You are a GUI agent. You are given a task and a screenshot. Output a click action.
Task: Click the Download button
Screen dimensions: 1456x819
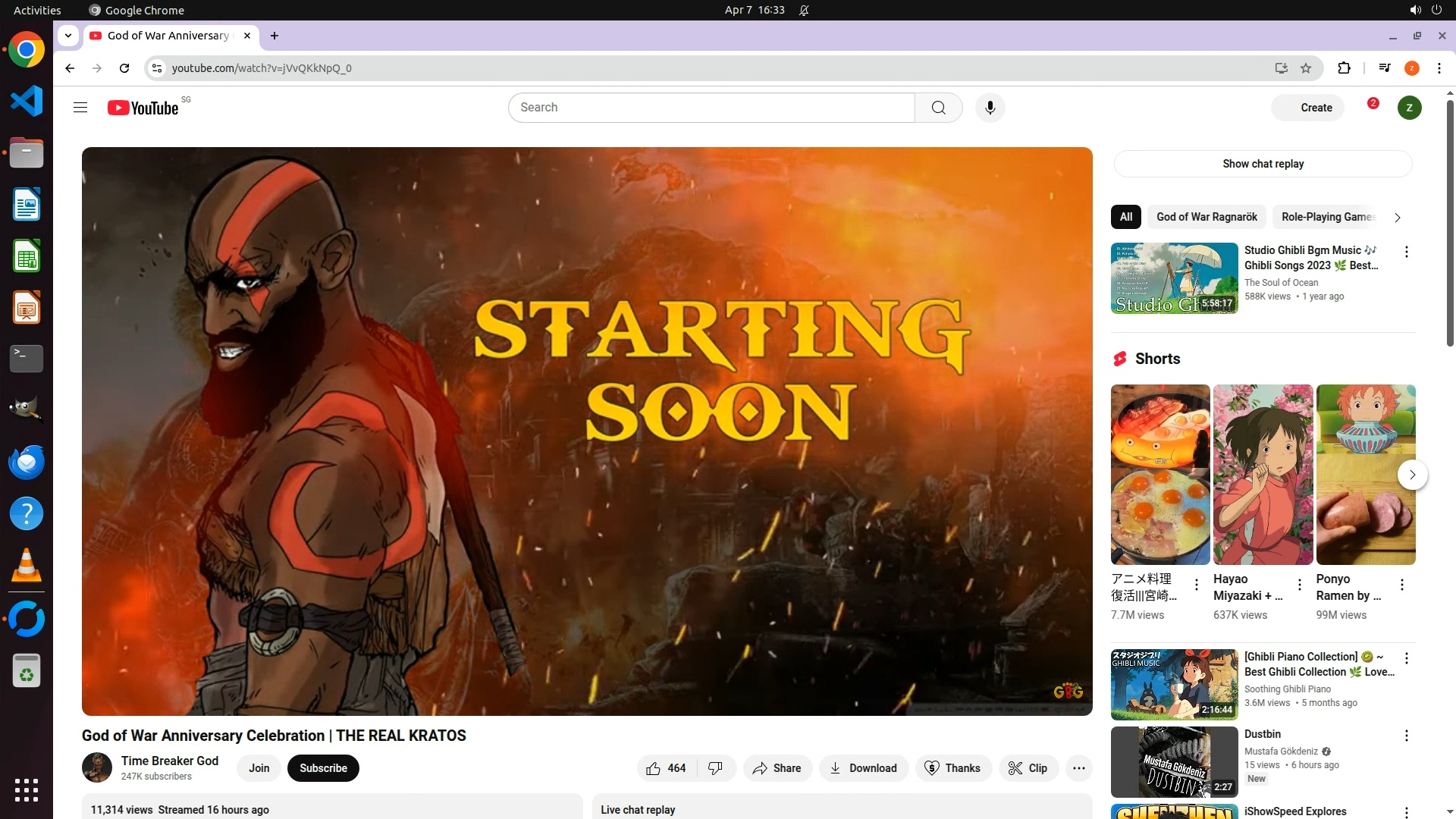pyautogui.click(x=863, y=768)
